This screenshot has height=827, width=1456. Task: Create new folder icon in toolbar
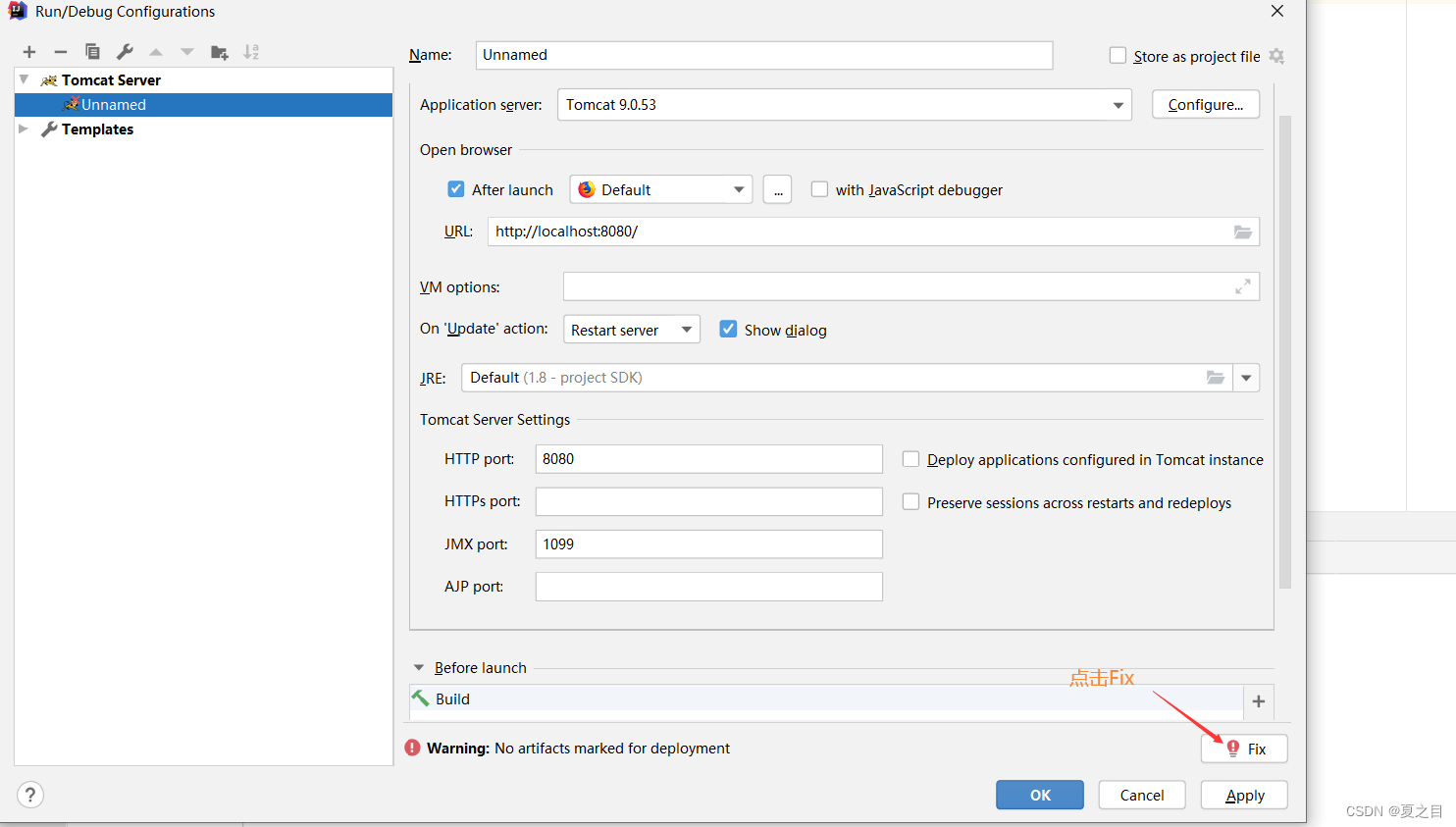coord(220,52)
